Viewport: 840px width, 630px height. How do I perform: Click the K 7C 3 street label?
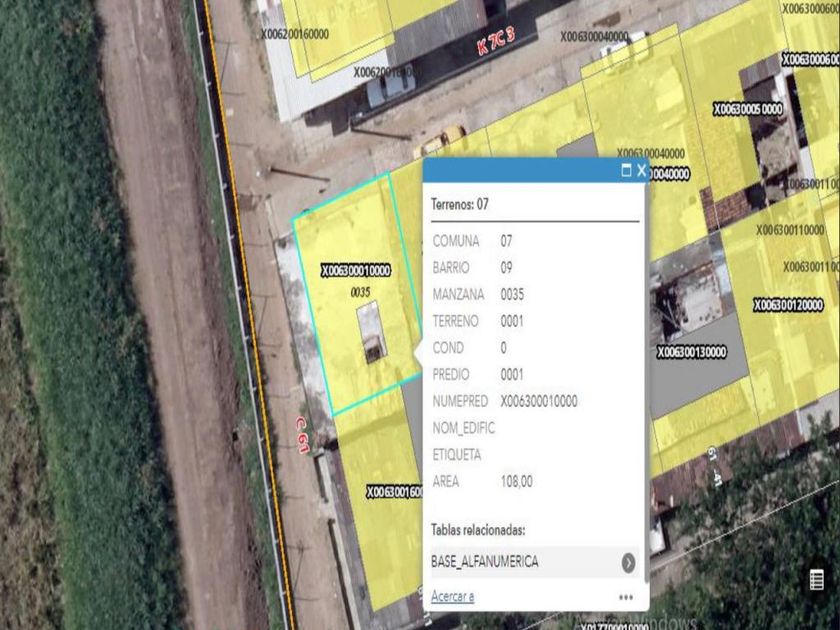tap(496, 41)
